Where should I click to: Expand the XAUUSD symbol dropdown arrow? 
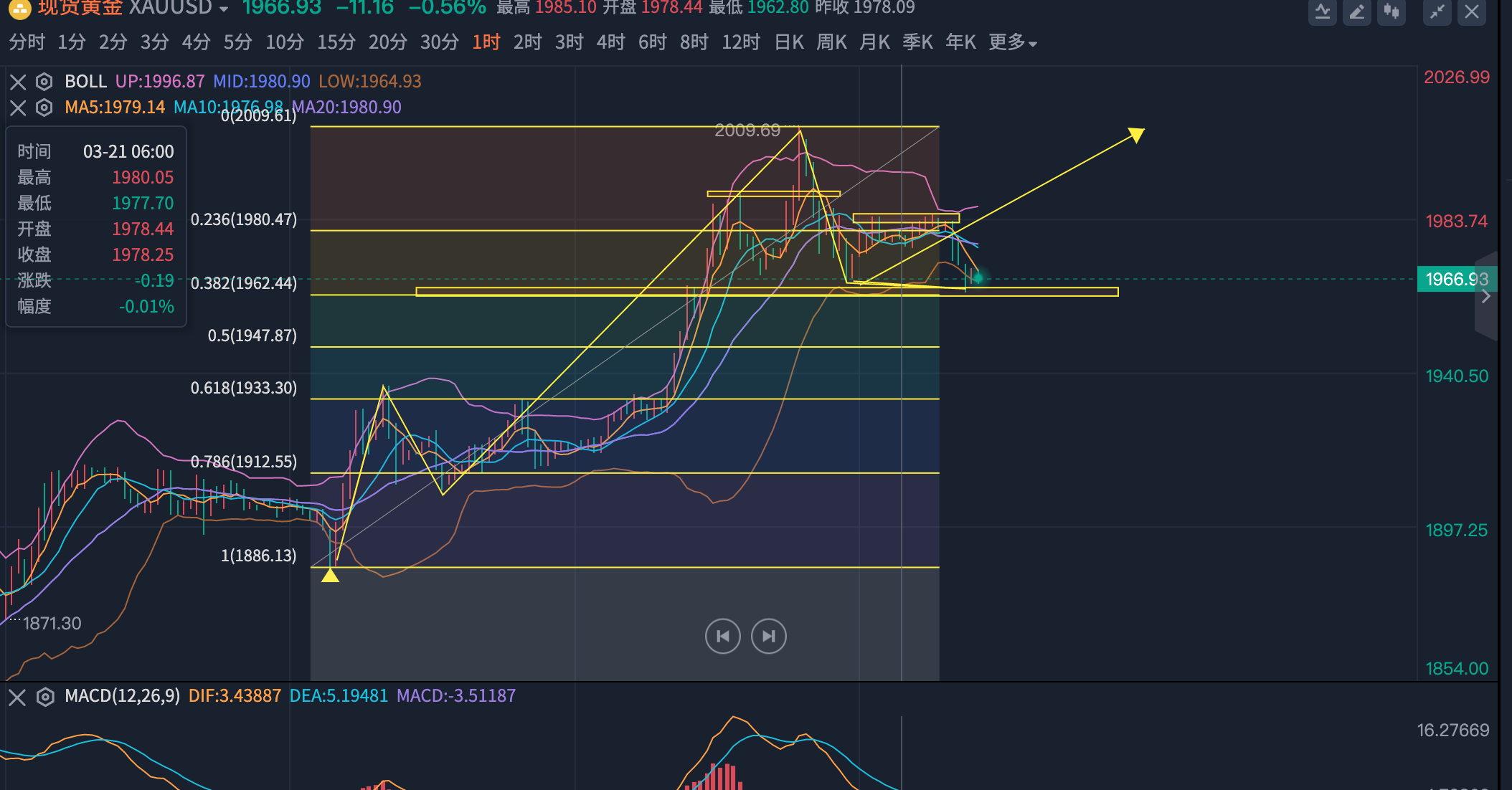[224, 9]
